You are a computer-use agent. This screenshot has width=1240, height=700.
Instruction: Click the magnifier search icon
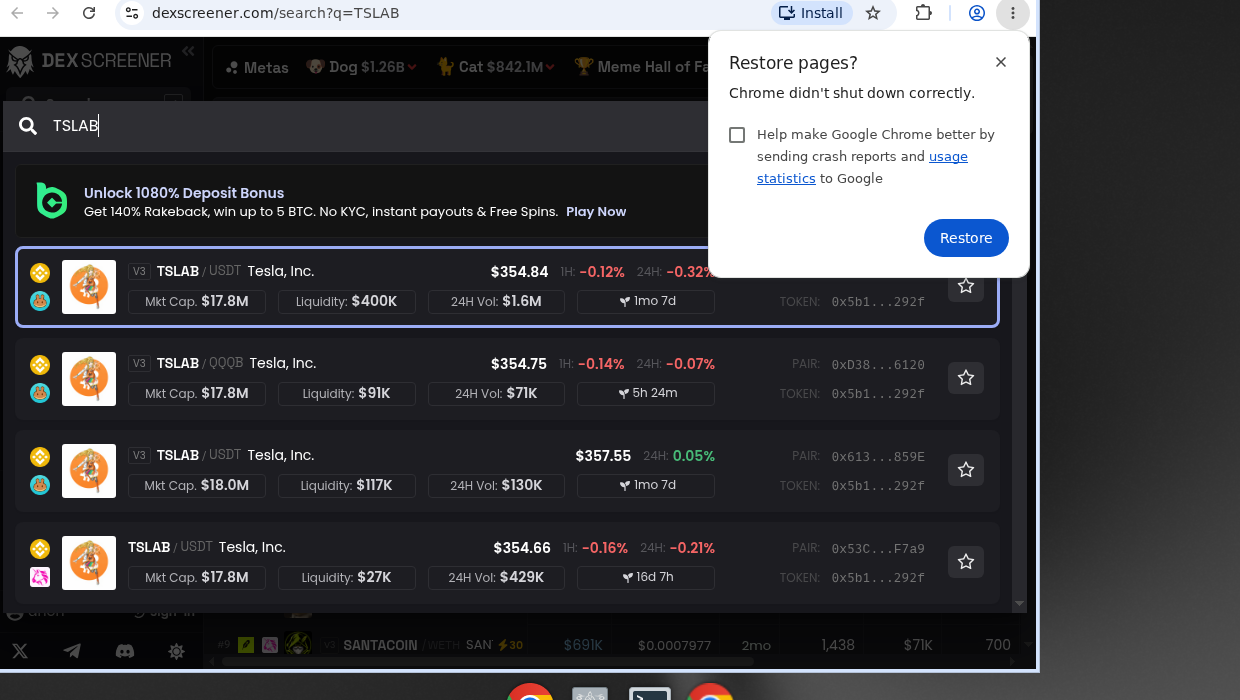pos(29,126)
